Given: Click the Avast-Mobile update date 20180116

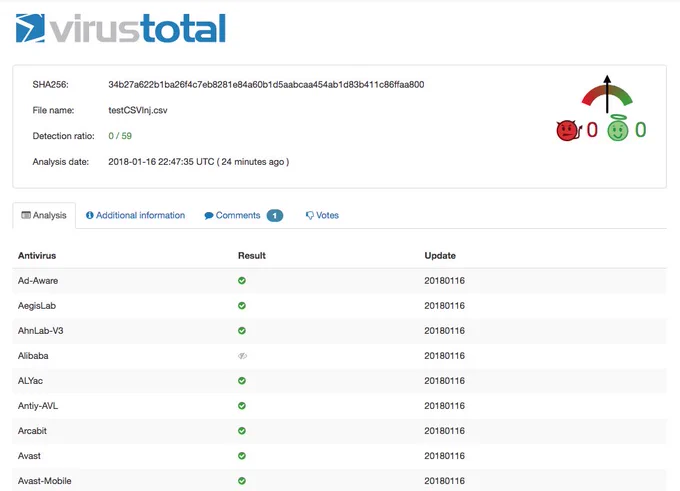Looking at the screenshot, I should pyautogui.click(x=445, y=481).
